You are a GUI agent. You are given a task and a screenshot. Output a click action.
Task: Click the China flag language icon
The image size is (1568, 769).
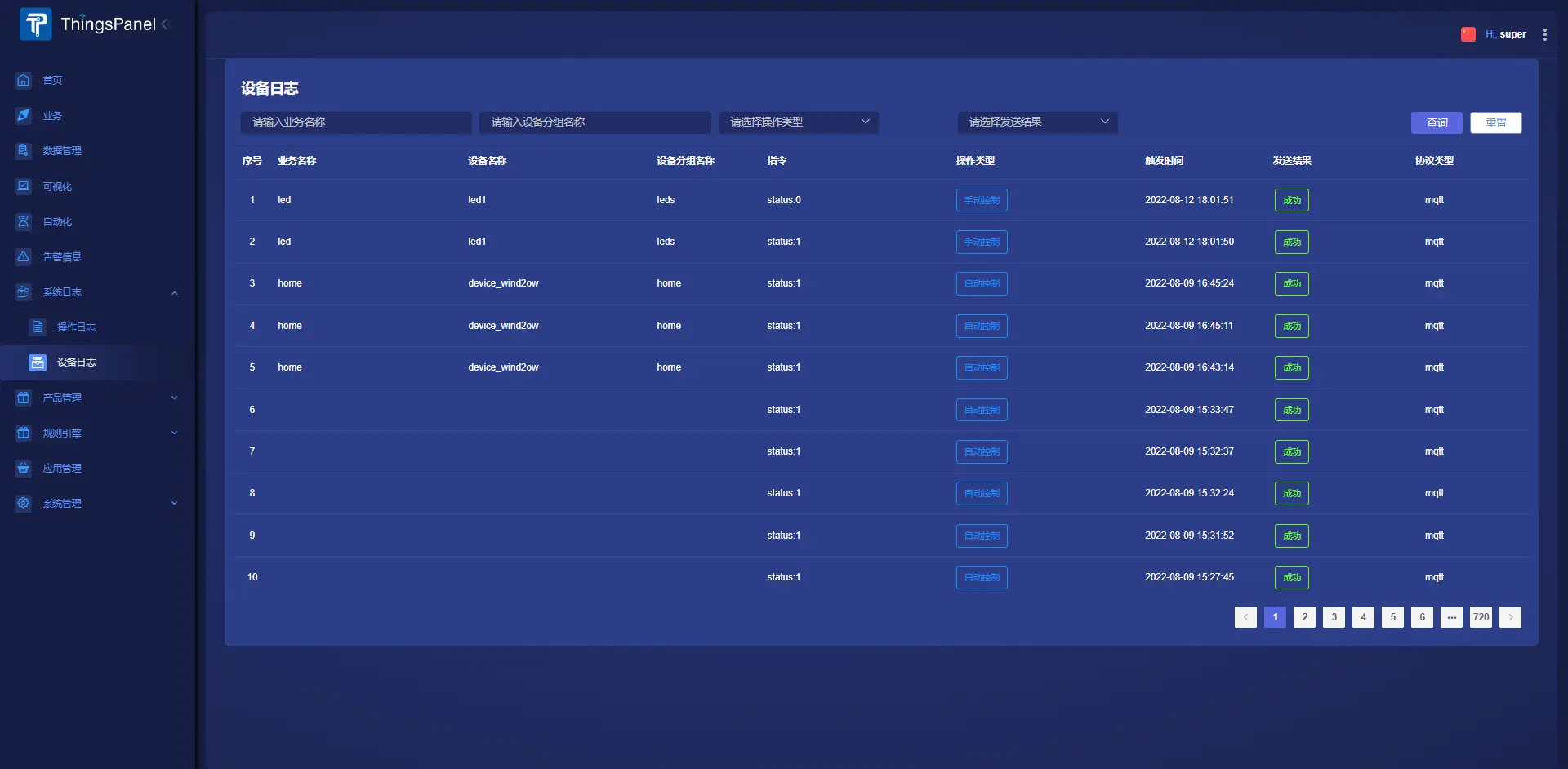click(x=1468, y=34)
